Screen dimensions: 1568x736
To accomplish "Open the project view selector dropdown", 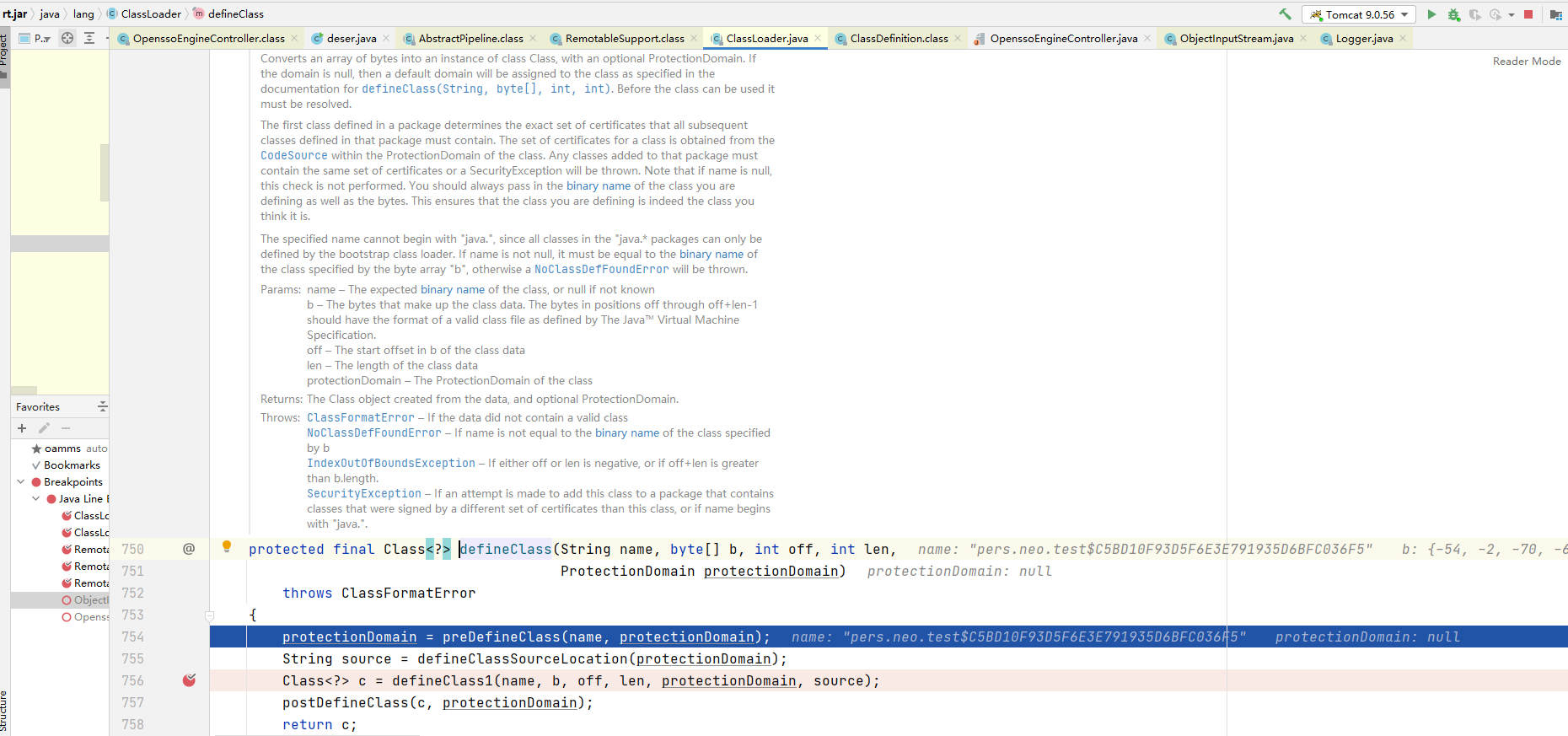I will (x=35, y=38).
